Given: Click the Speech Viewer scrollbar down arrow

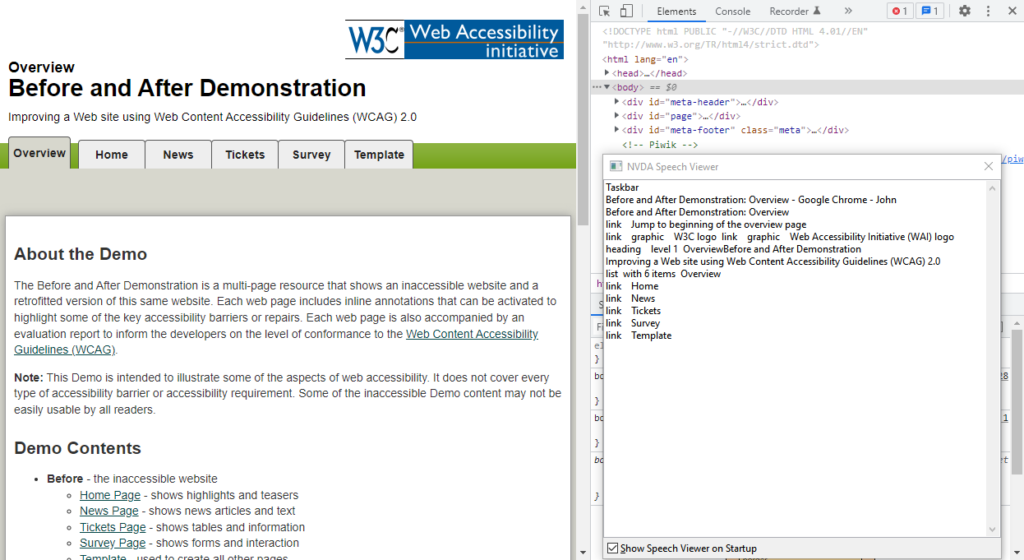Looking at the screenshot, I should [992, 529].
